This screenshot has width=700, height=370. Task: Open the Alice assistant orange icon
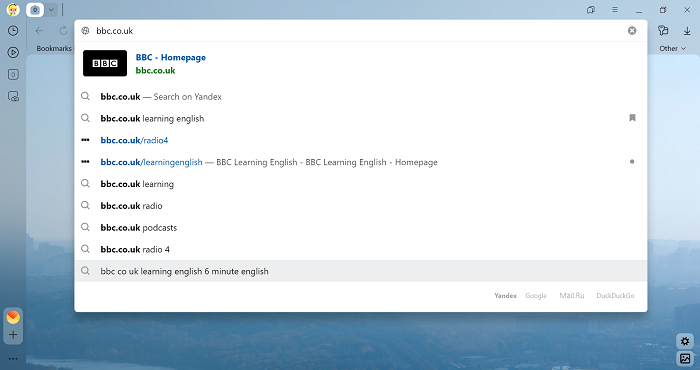click(13, 317)
